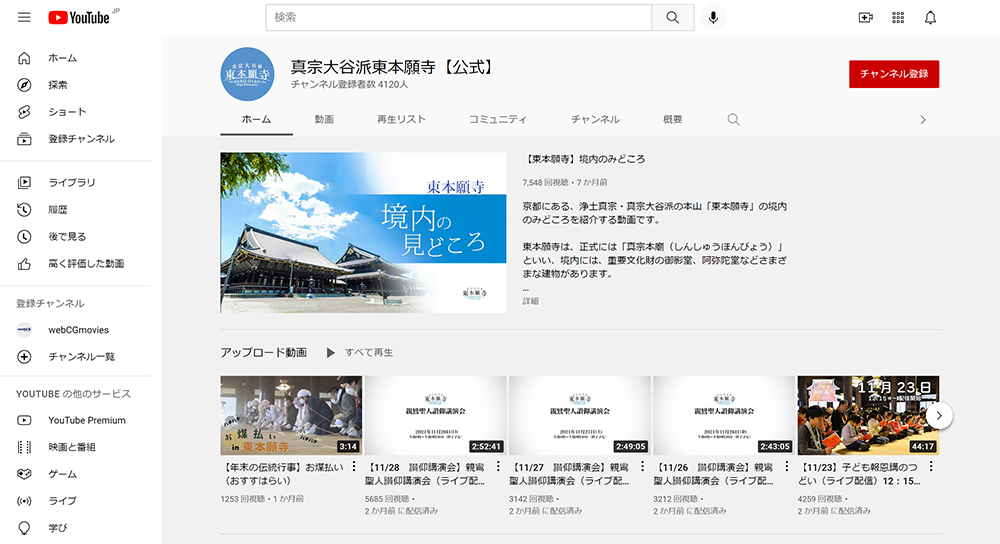This screenshot has height=544, width=1000.
Task: Open 子ども報恩講のつどい video title
Action: point(859,474)
